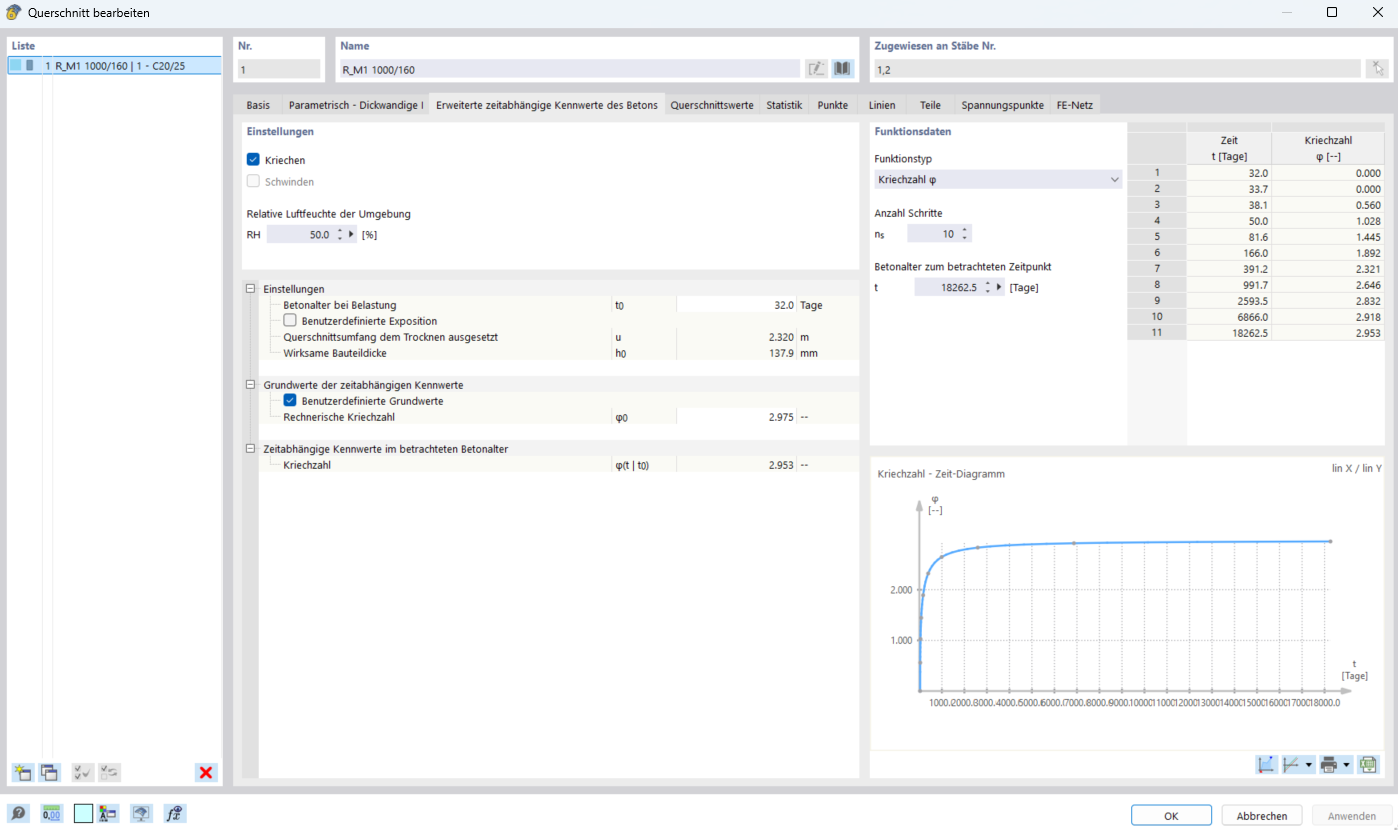Click the copy cross-section icon below the list

pos(49,772)
